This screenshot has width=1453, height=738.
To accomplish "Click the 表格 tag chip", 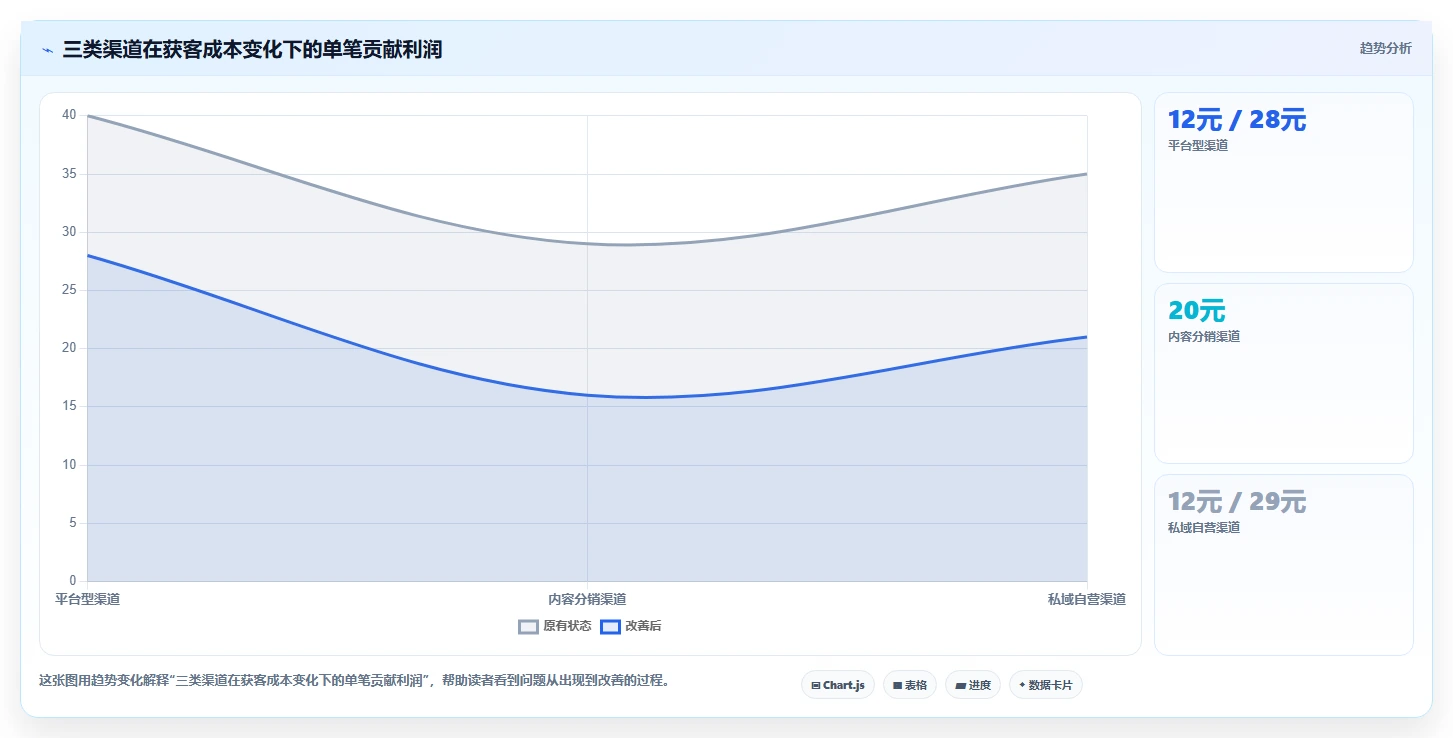I will coord(910,685).
